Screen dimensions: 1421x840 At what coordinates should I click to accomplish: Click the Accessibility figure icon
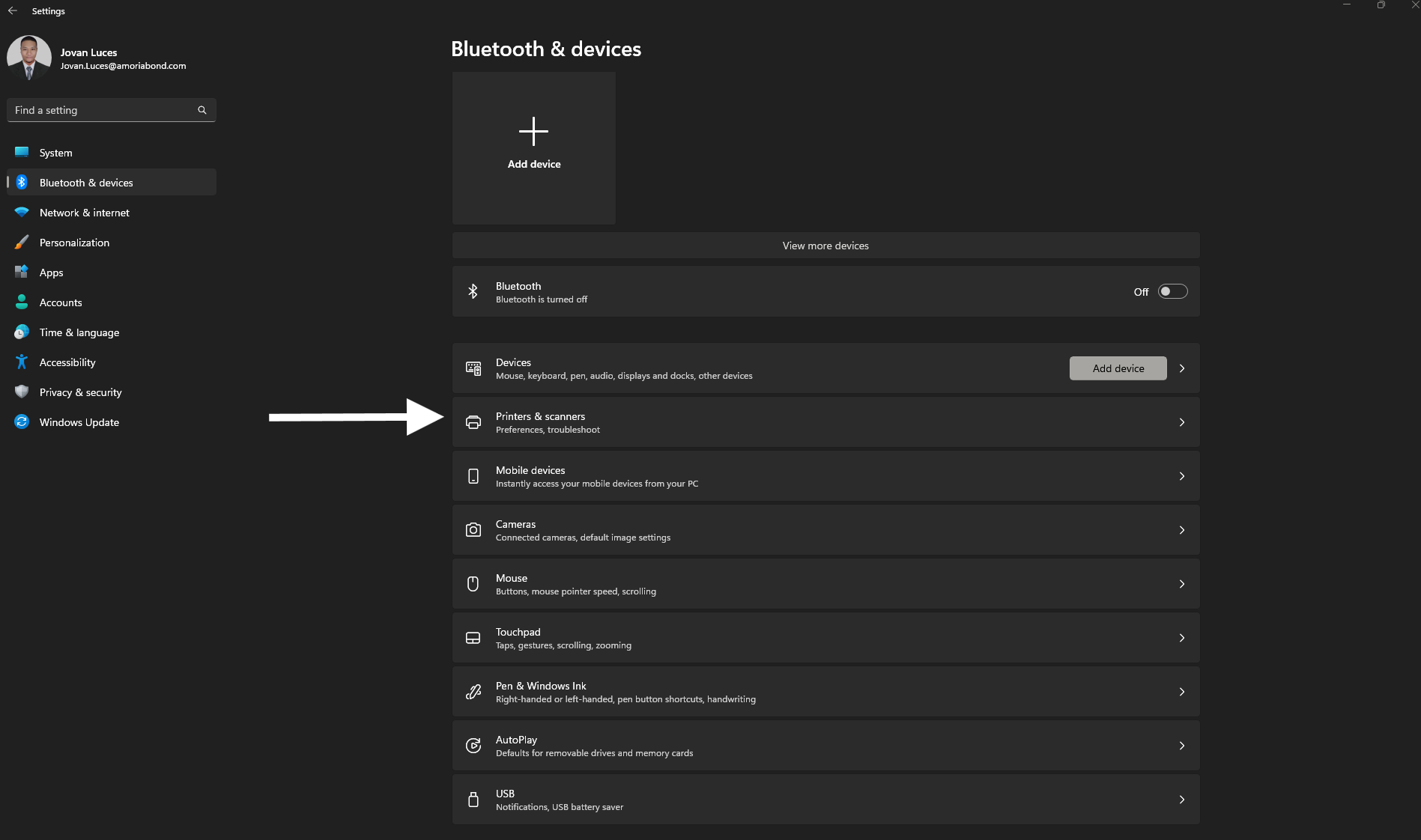click(22, 362)
